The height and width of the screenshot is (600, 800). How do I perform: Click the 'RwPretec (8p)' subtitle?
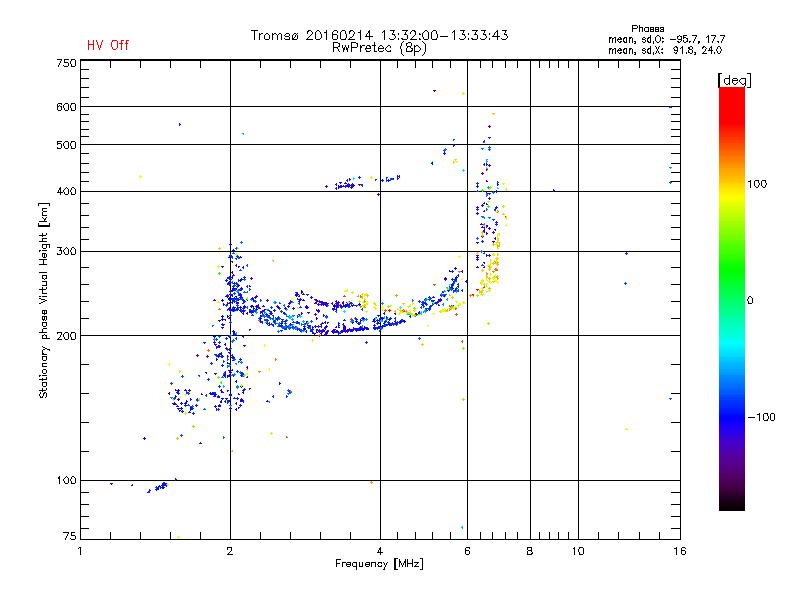[379, 48]
